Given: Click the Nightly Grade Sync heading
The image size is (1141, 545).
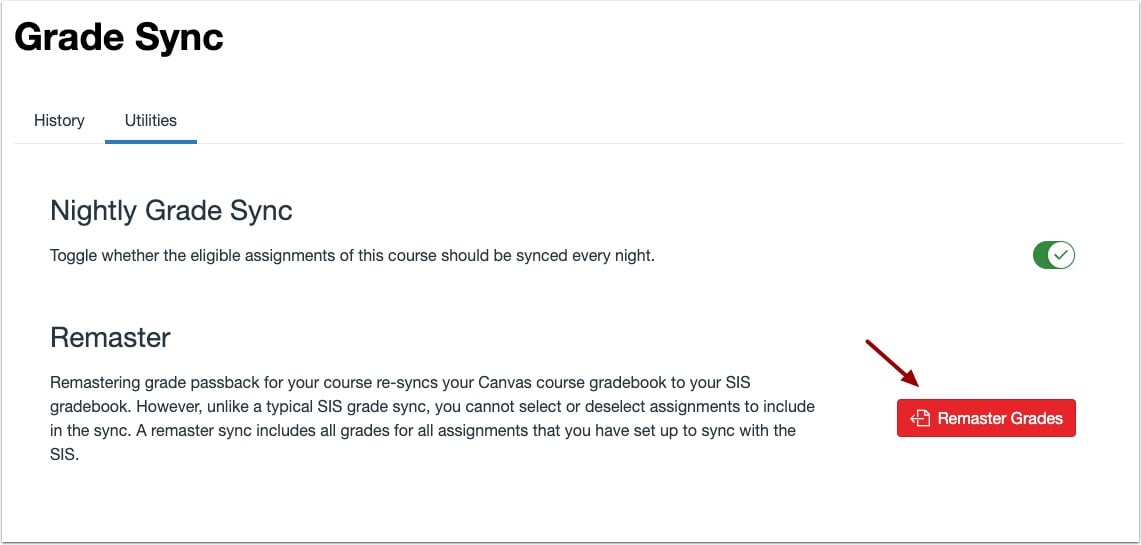Looking at the screenshot, I should click(171, 211).
